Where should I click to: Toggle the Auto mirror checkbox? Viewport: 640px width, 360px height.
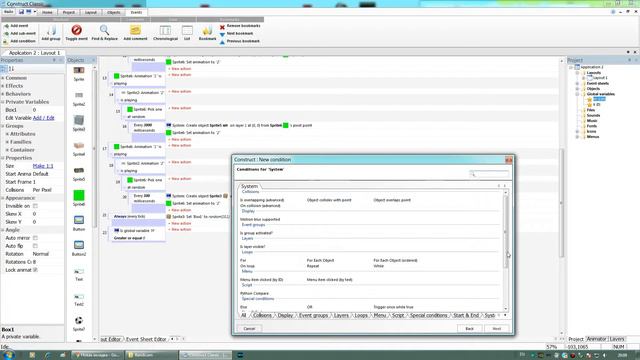coord(35,238)
